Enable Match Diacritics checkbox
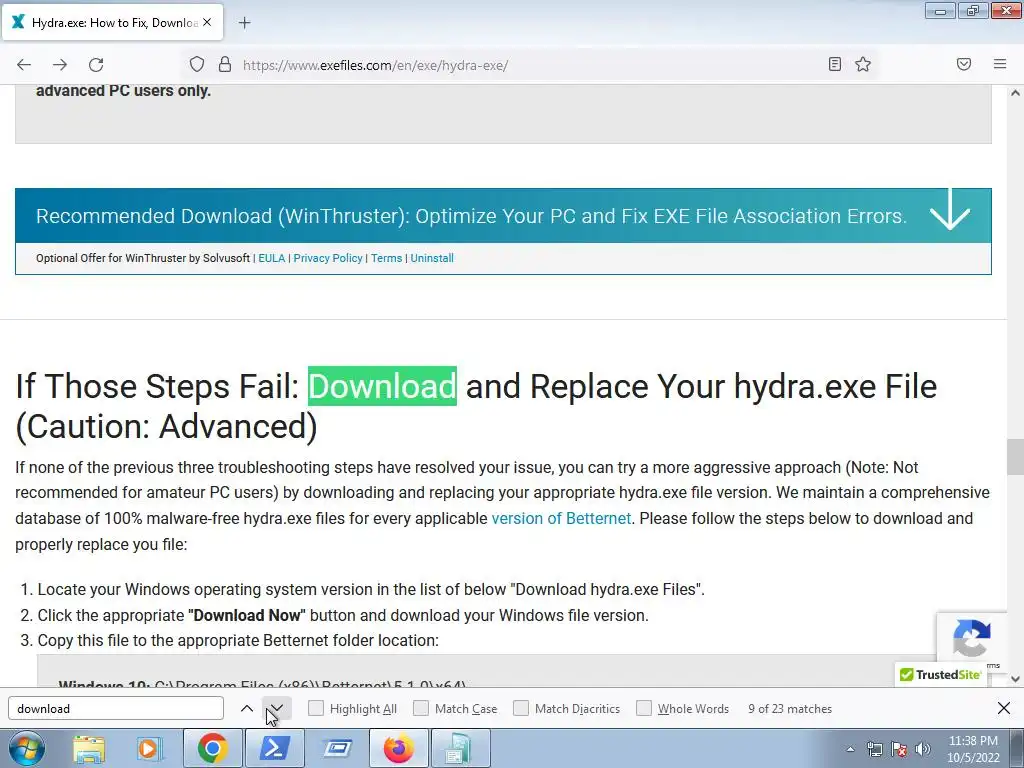Image resolution: width=1024 pixels, height=768 pixels. pos(521,708)
